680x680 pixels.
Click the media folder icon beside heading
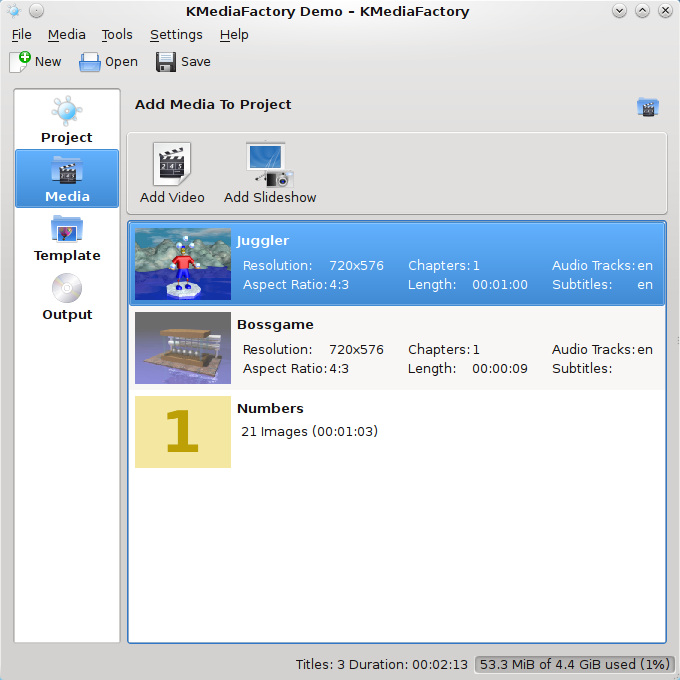pyautogui.click(x=647, y=107)
